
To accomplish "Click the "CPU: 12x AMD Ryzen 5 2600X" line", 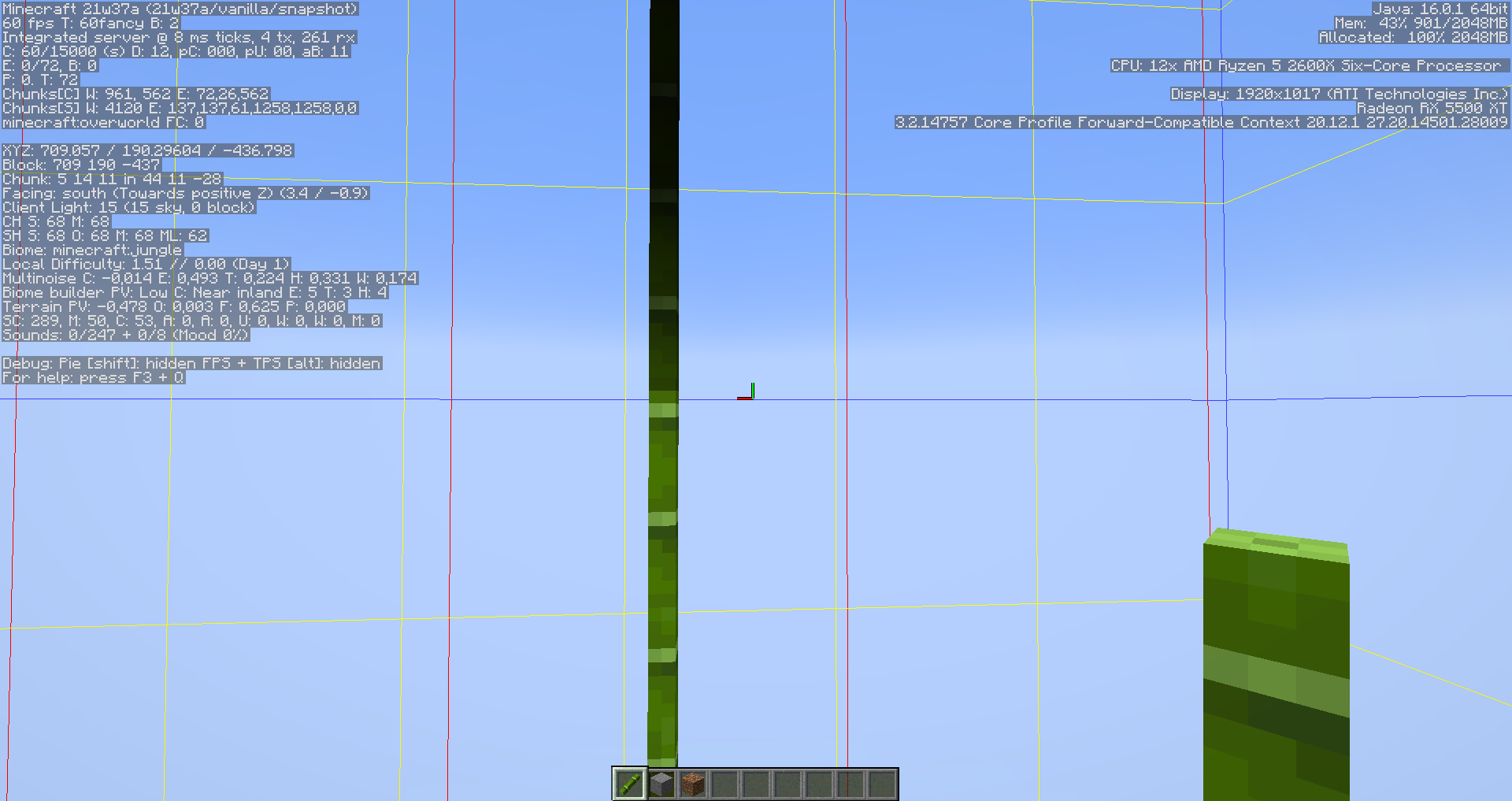I will (x=1310, y=65).
